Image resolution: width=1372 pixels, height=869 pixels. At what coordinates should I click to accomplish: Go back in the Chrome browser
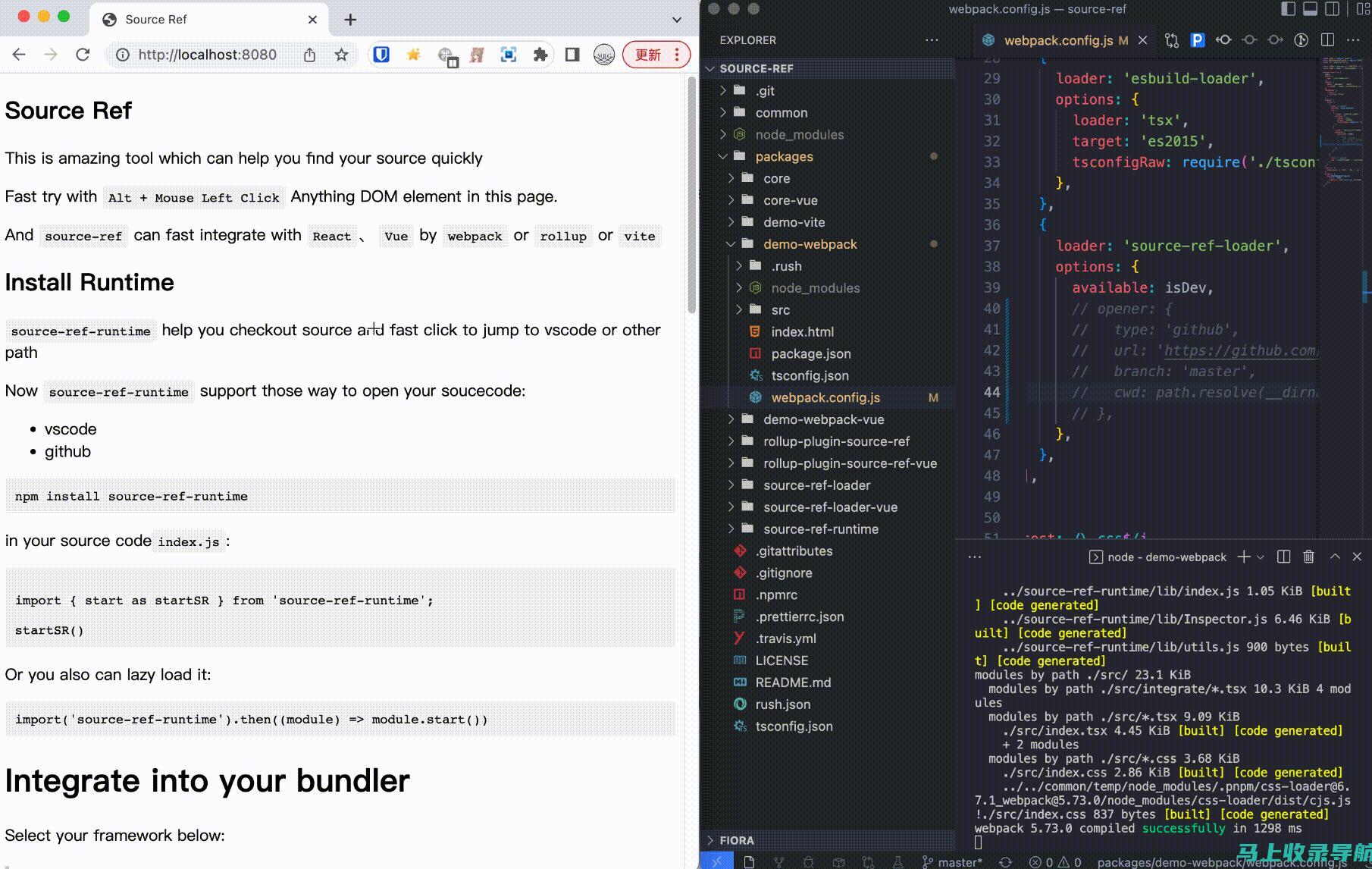(19, 55)
